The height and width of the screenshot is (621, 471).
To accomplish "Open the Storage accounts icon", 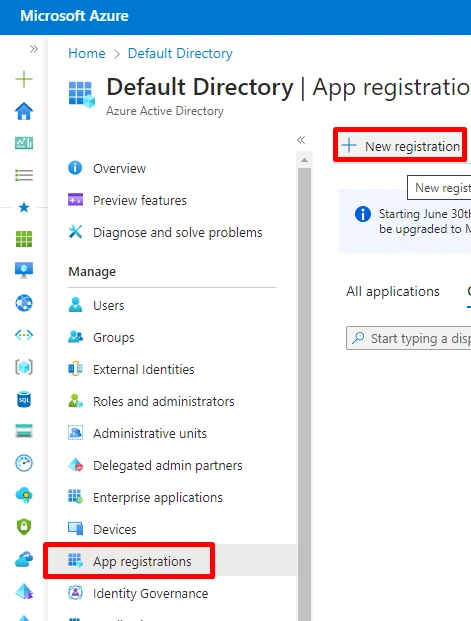I will pyautogui.click(x=24, y=431).
